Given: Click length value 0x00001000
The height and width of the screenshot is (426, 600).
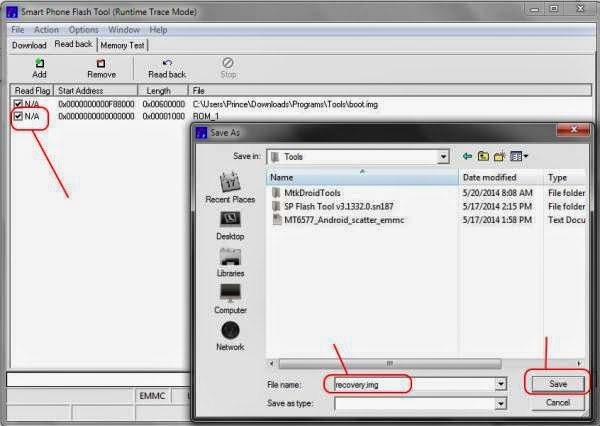Looking at the screenshot, I should [164, 116].
